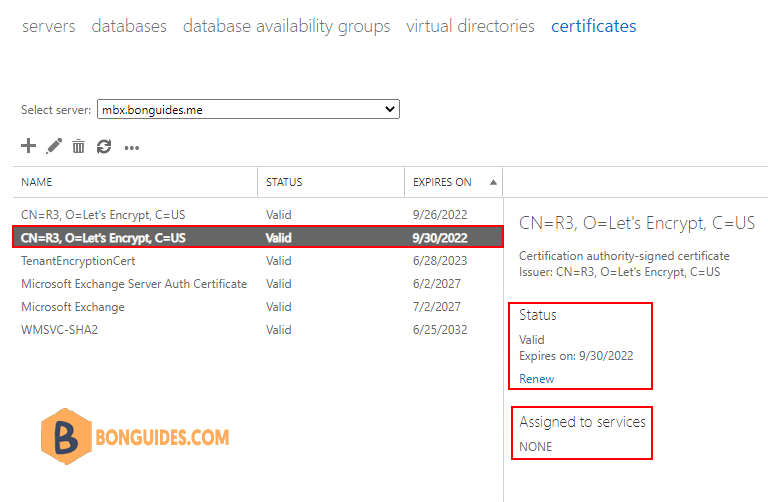Select the Microsoft Exchange certificate expiring 7/2/2027
Viewport: 768px width, 502px height.
pos(258,307)
